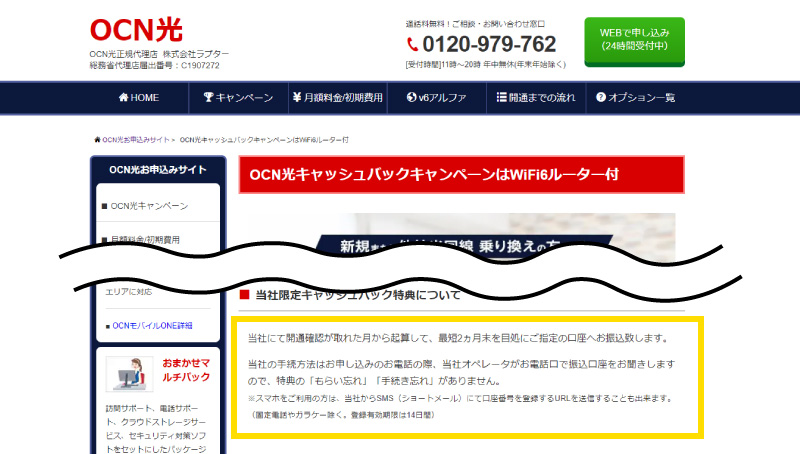This screenshot has width=800, height=454.
Task: Click the おまかせマルチパック title
Action: point(186,370)
